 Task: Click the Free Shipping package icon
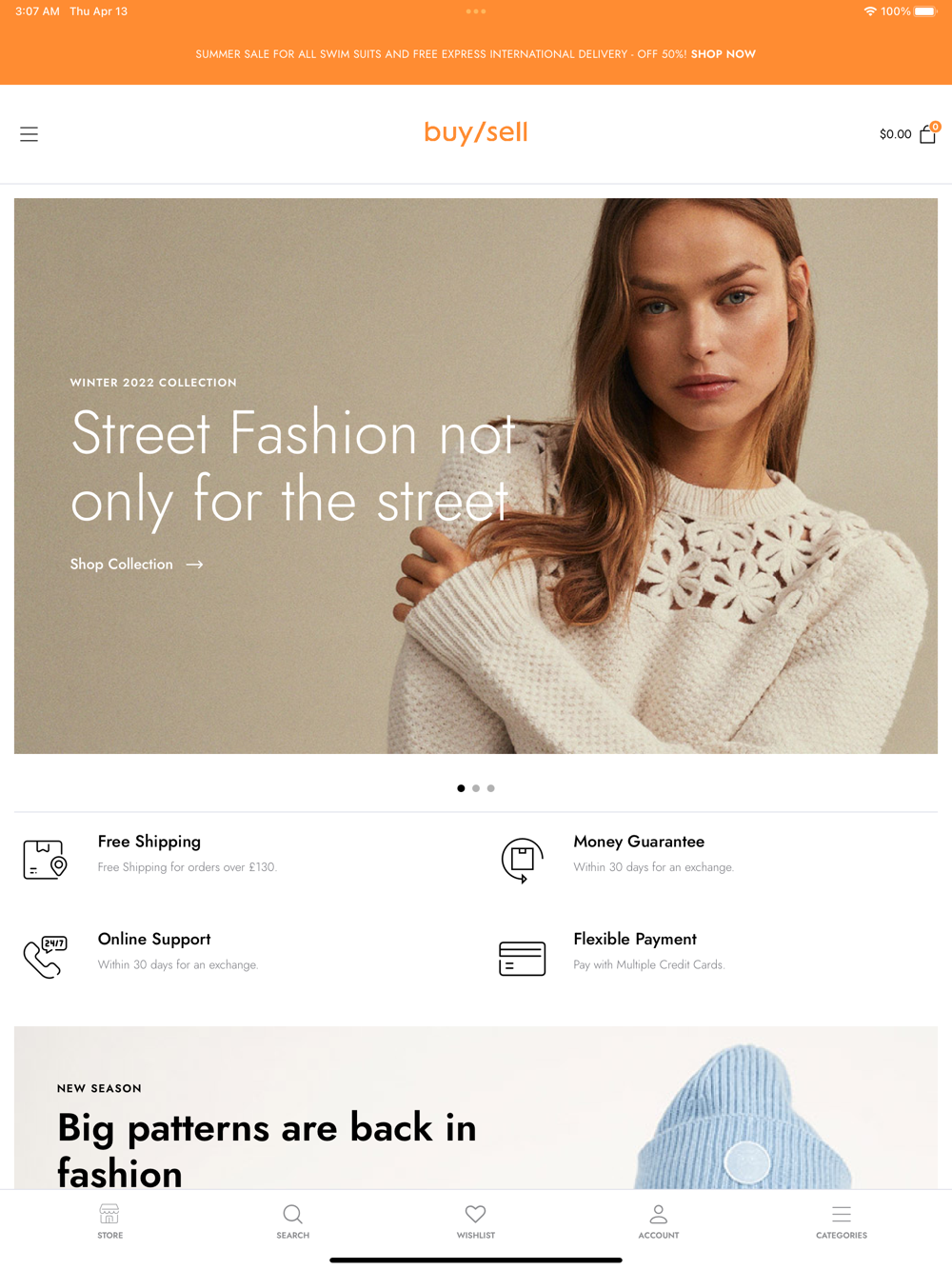tap(45, 859)
